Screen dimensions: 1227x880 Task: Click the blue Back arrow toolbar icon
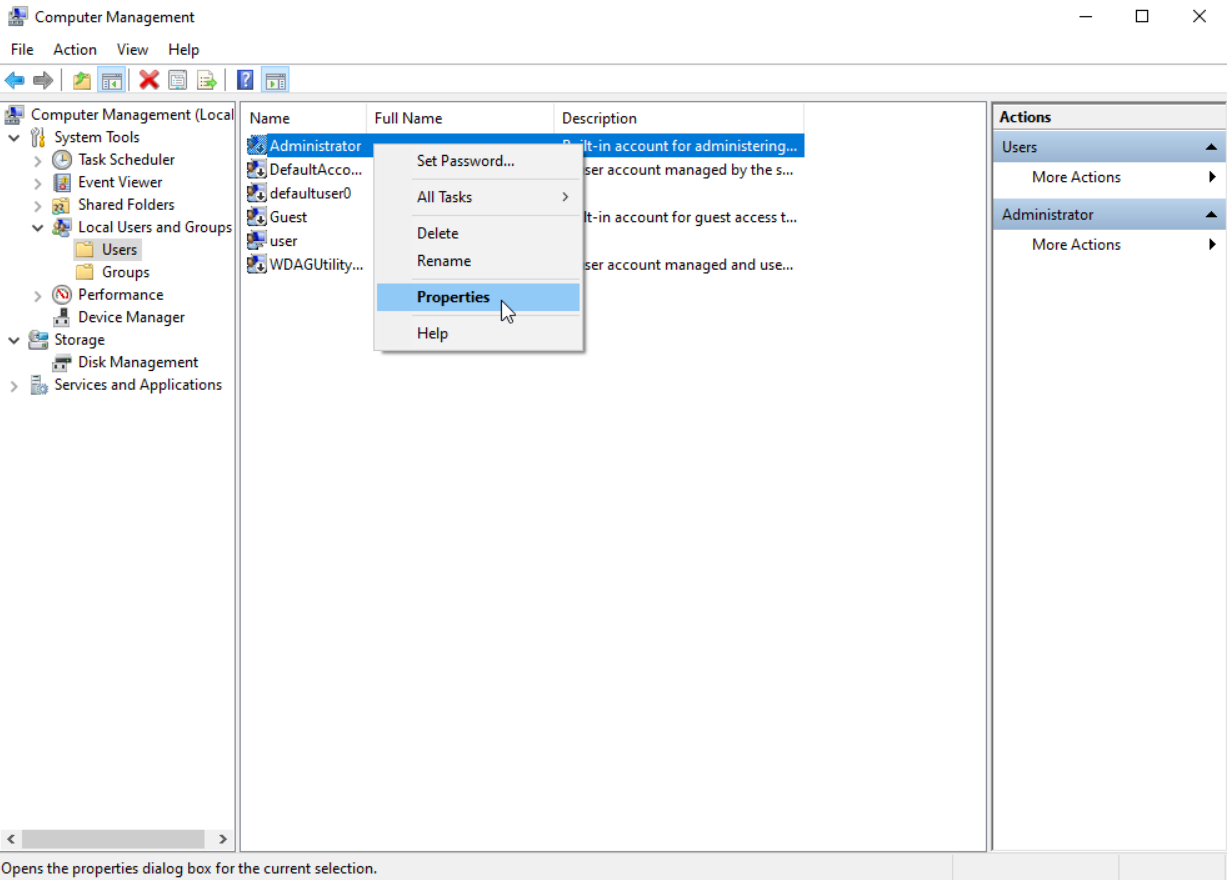(x=14, y=80)
